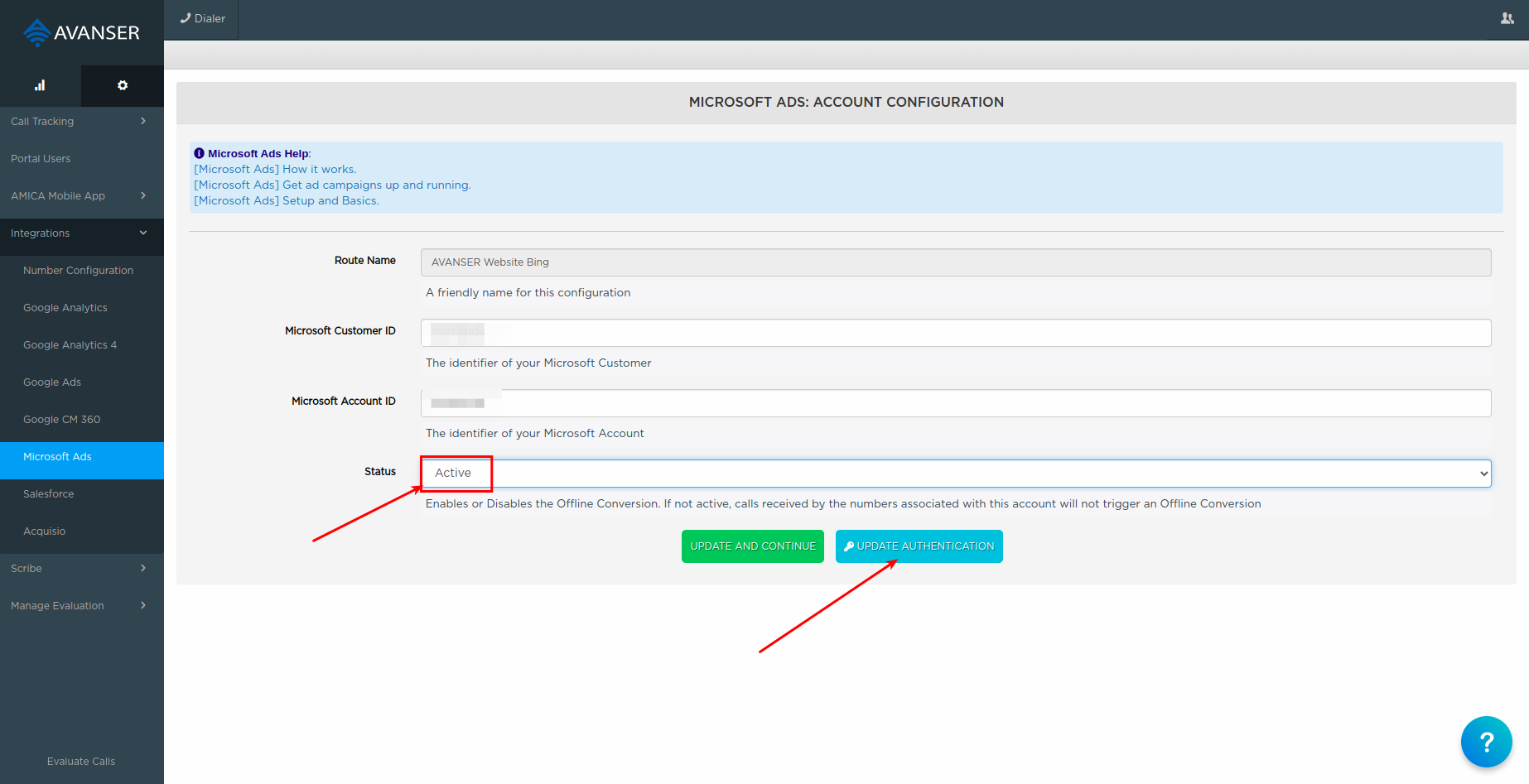Expand the Manage Evaluation menu
Viewport: 1529px width, 784px height.
click(82, 605)
